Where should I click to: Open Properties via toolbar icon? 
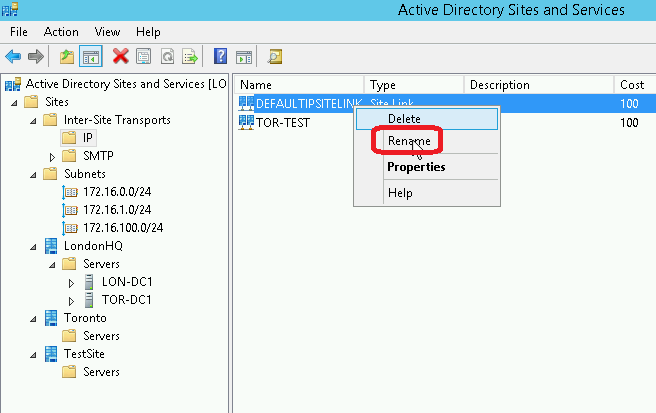(x=144, y=56)
